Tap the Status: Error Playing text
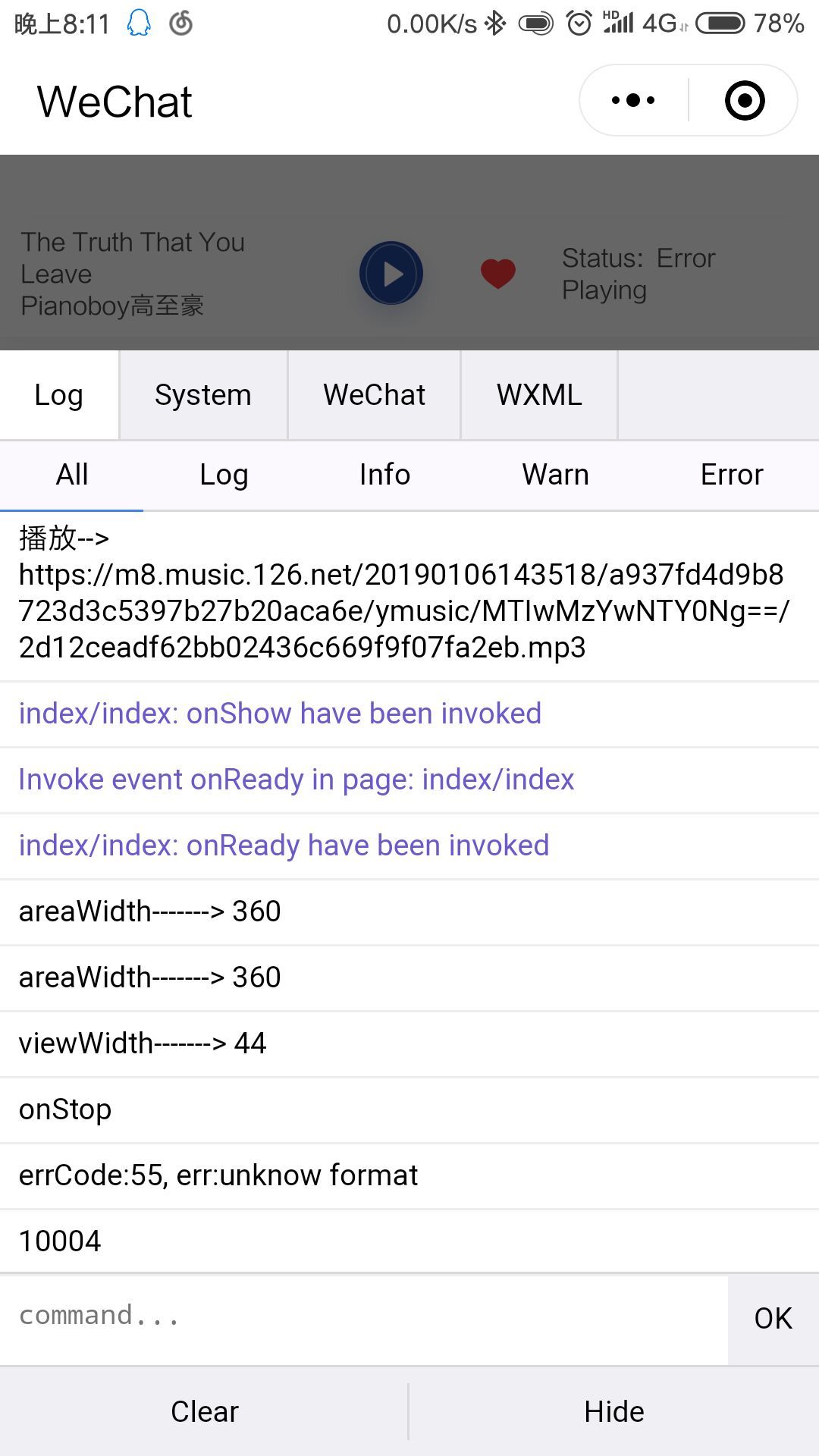 tap(639, 274)
